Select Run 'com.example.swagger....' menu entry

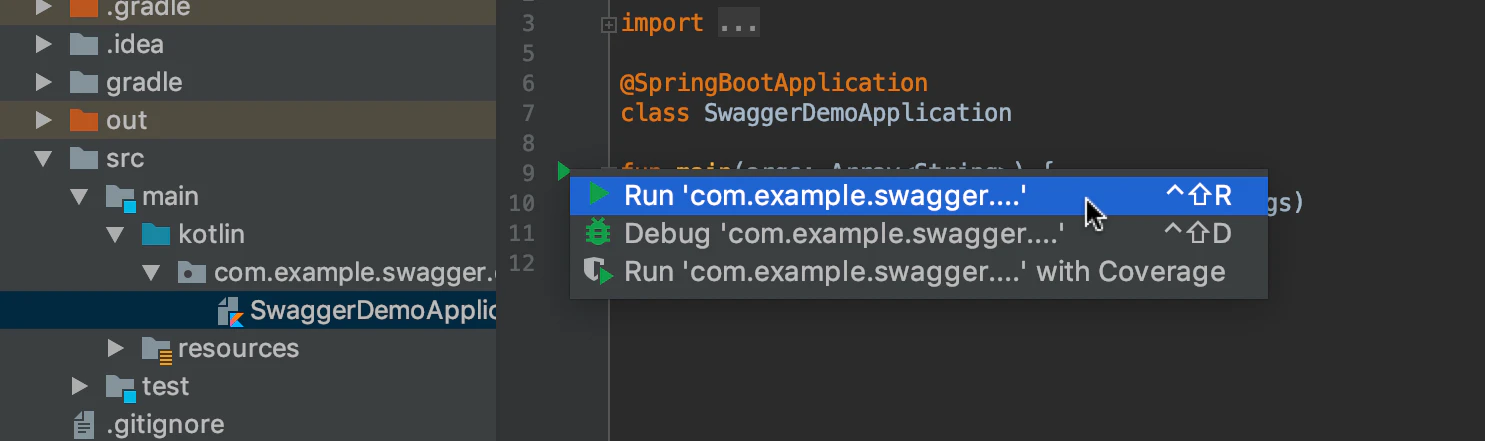(x=918, y=195)
